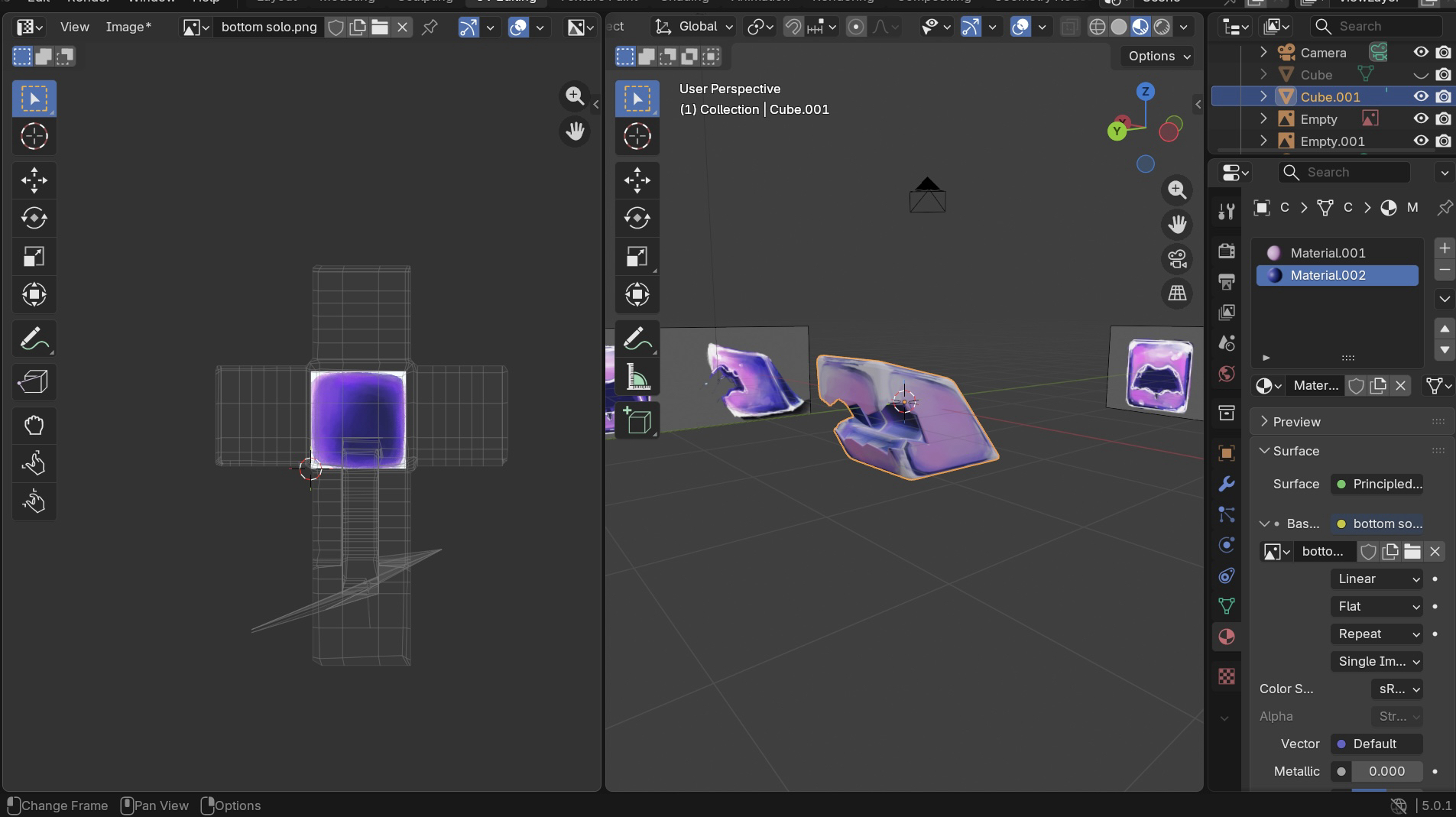Open the View menu in the UV editor
The width and height of the screenshot is (1456, 817).
coord(74,28)
